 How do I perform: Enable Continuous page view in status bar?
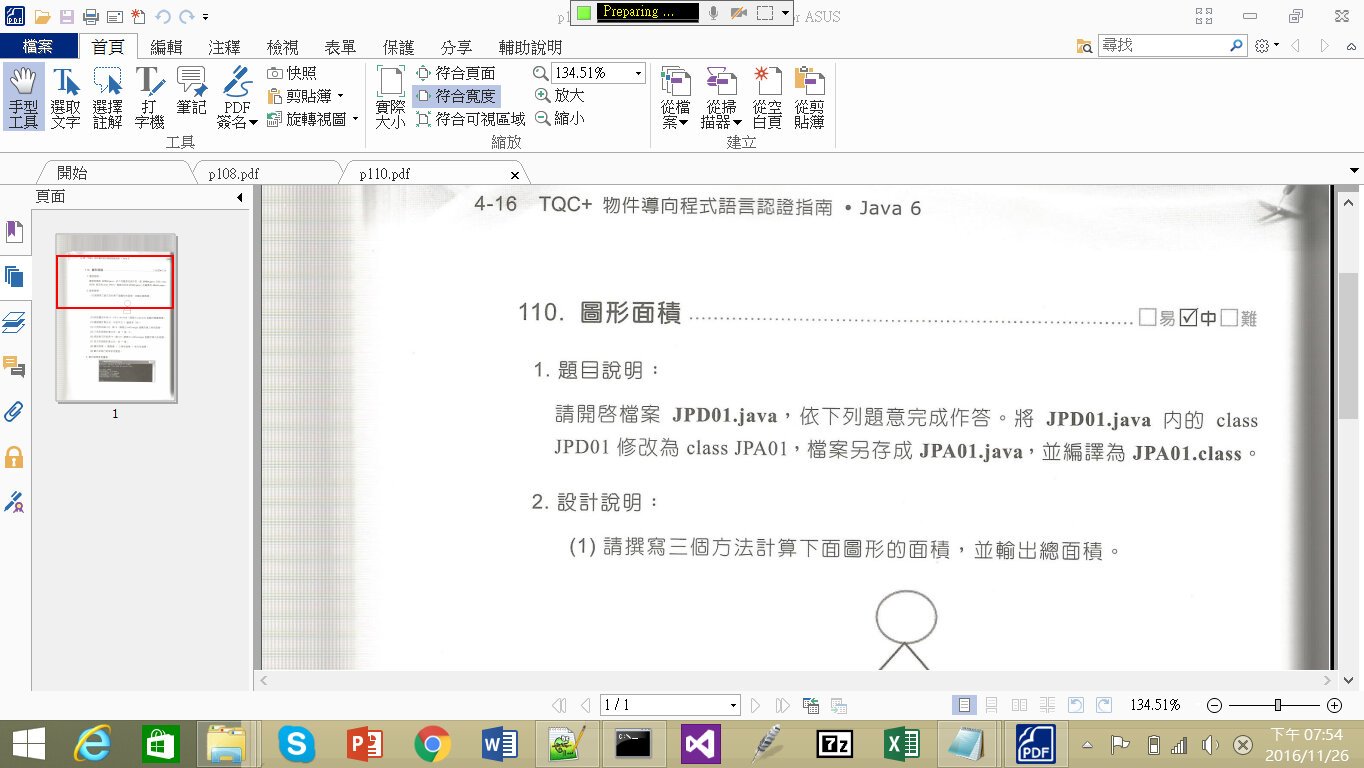point(992,705)
